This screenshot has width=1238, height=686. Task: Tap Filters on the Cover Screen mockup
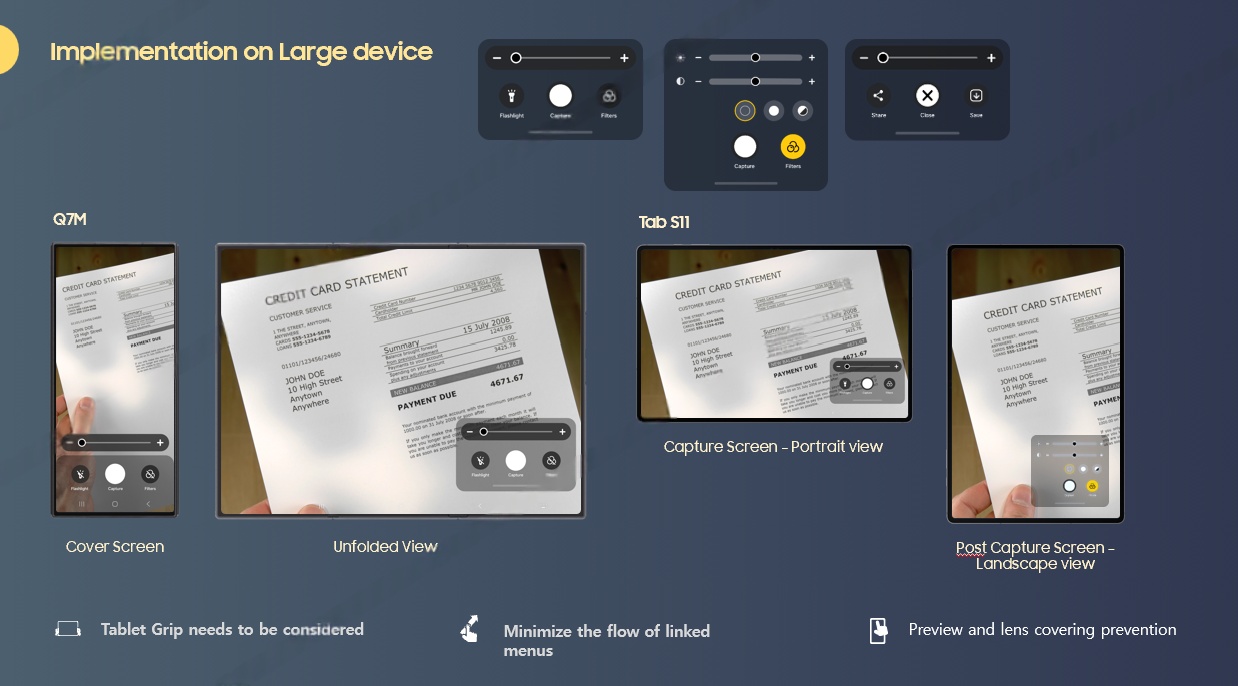(x=150, y=474)
